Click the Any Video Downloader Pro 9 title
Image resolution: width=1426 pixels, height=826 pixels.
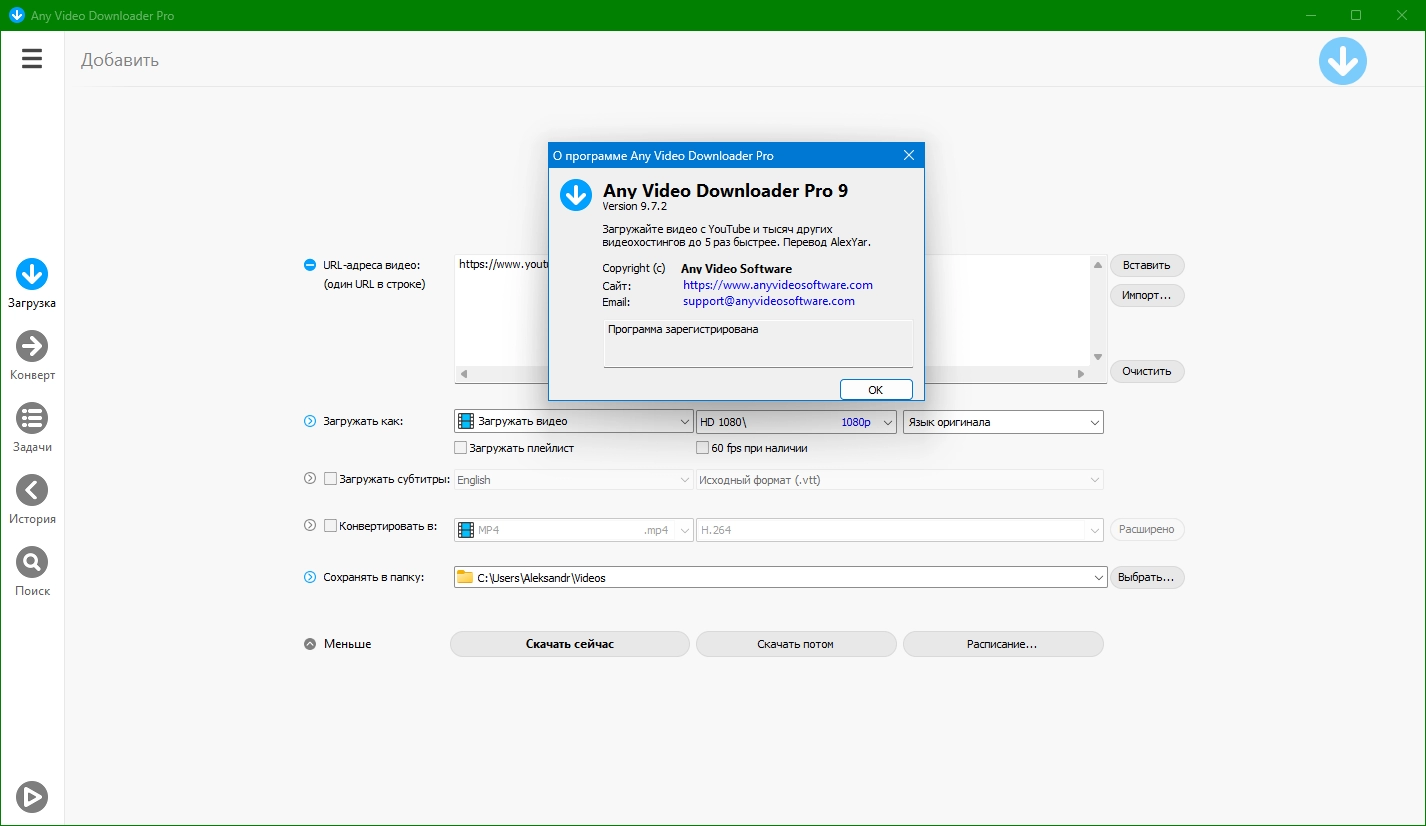pyautogui.click(x=725, y=190)
